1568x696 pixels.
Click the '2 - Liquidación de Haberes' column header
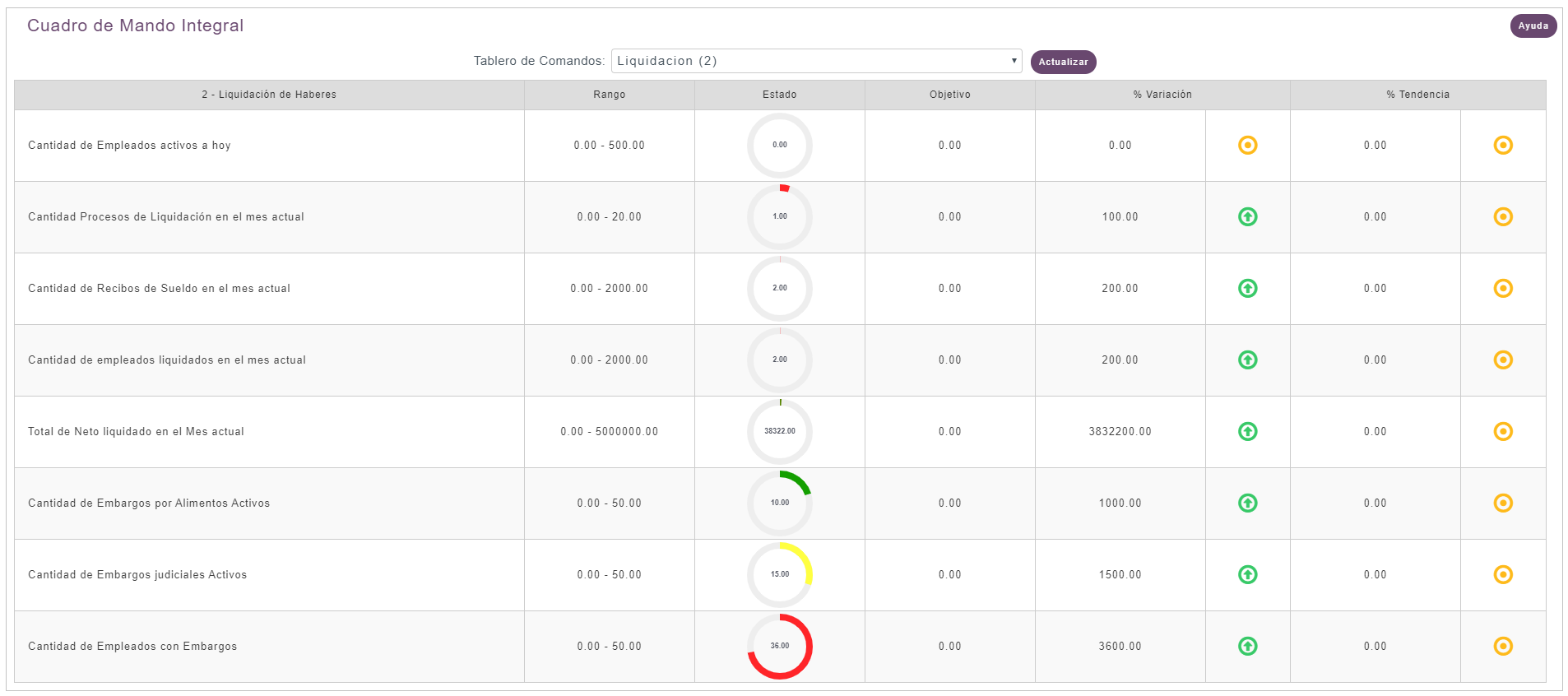(x=269, y=95)
